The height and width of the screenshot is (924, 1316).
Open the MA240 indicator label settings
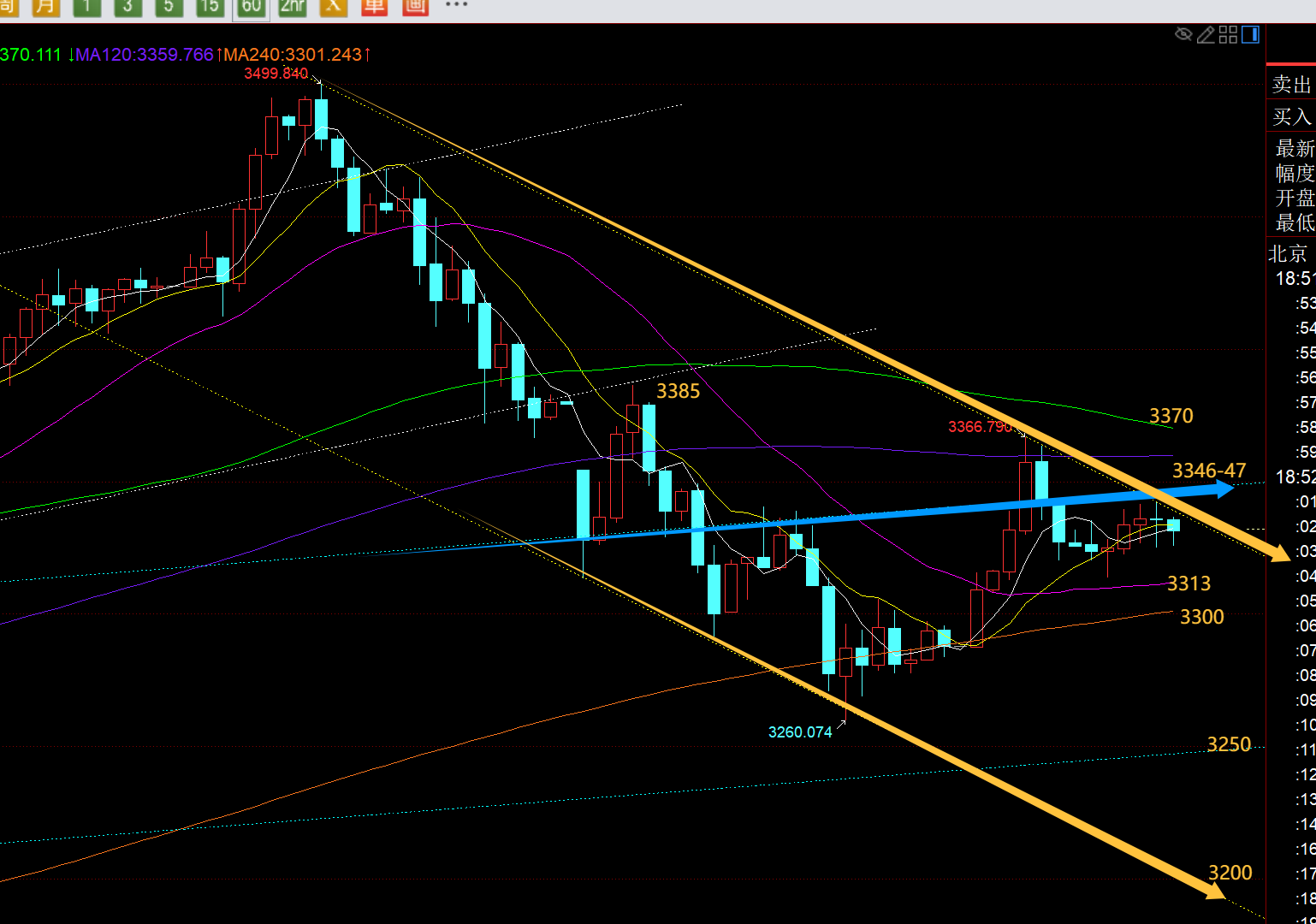click(x=293, y=55)
